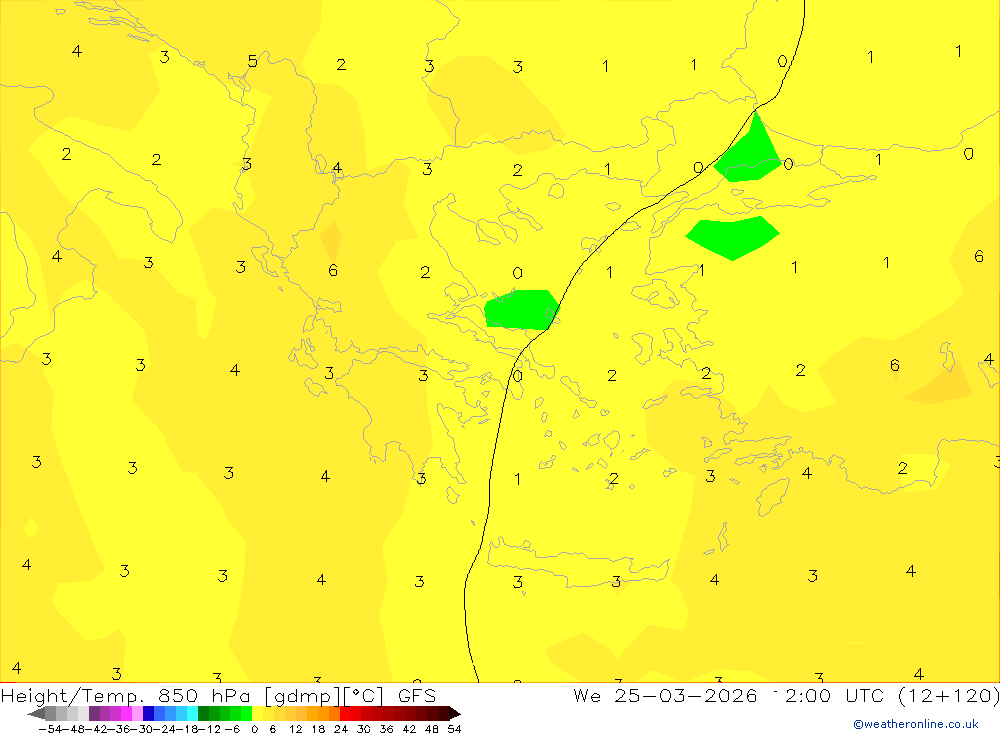The width and height of the screenshot is (1000, 733).
Task: Pick the dark blue swatch right of -30
Action: pyautogui.click(x=149, y=714)
